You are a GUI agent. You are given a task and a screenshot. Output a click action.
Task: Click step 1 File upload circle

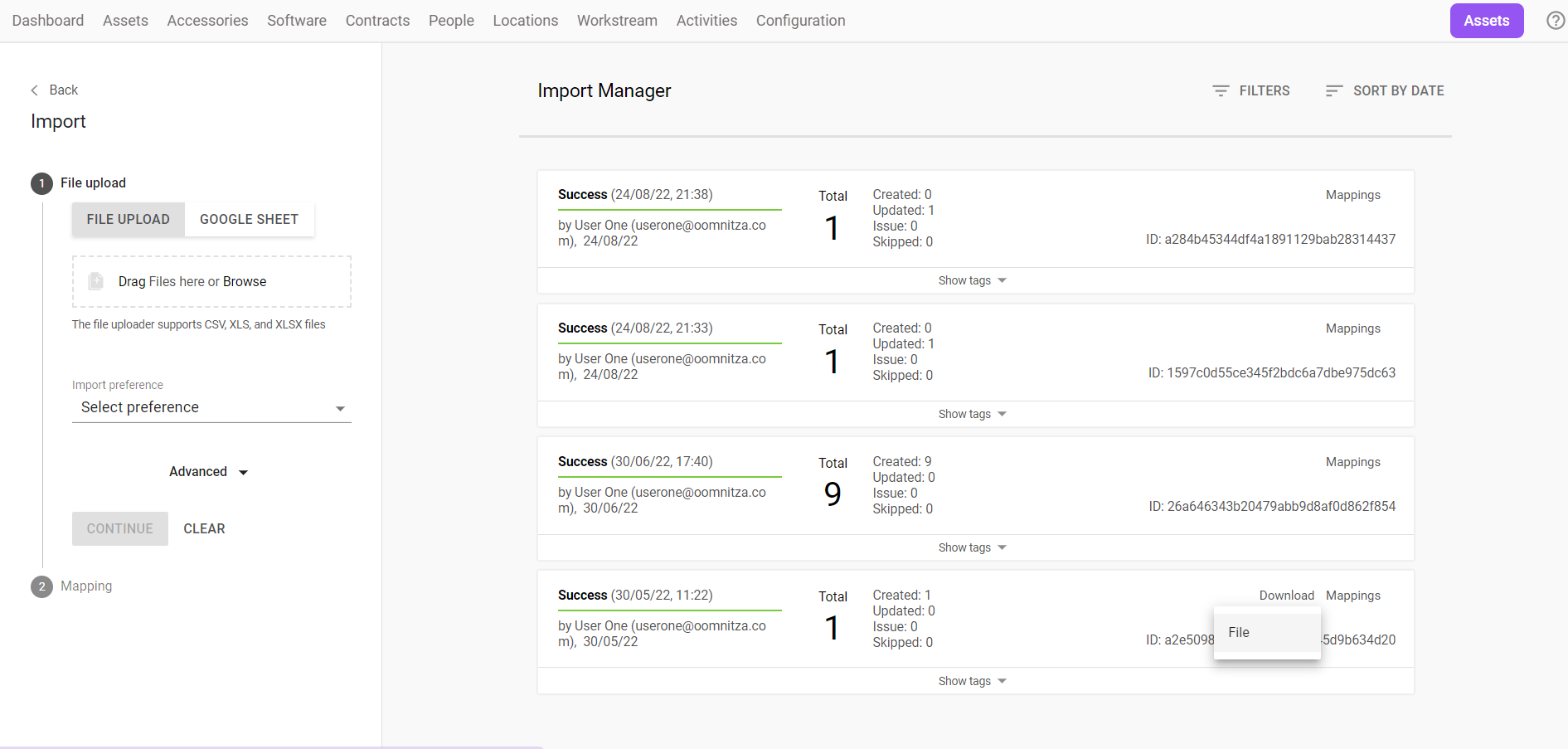click(x=41, y=183)
